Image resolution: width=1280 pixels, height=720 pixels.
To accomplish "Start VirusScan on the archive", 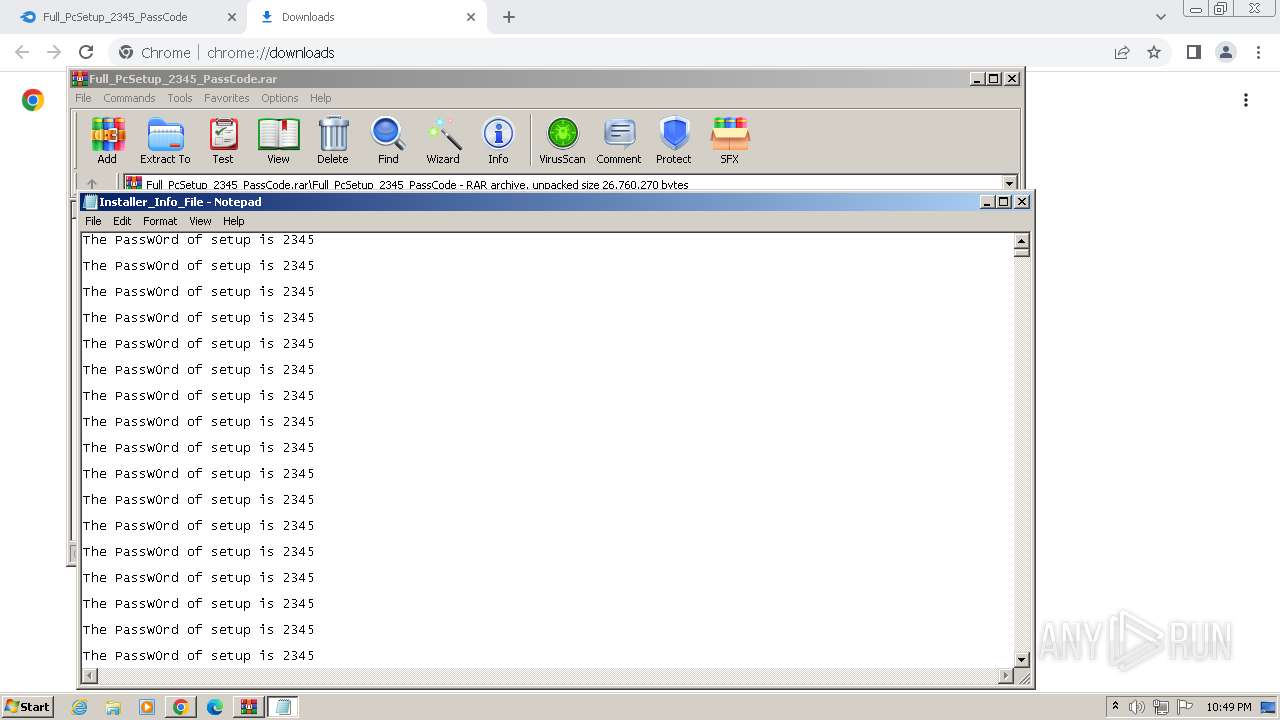I will [562, 141].
